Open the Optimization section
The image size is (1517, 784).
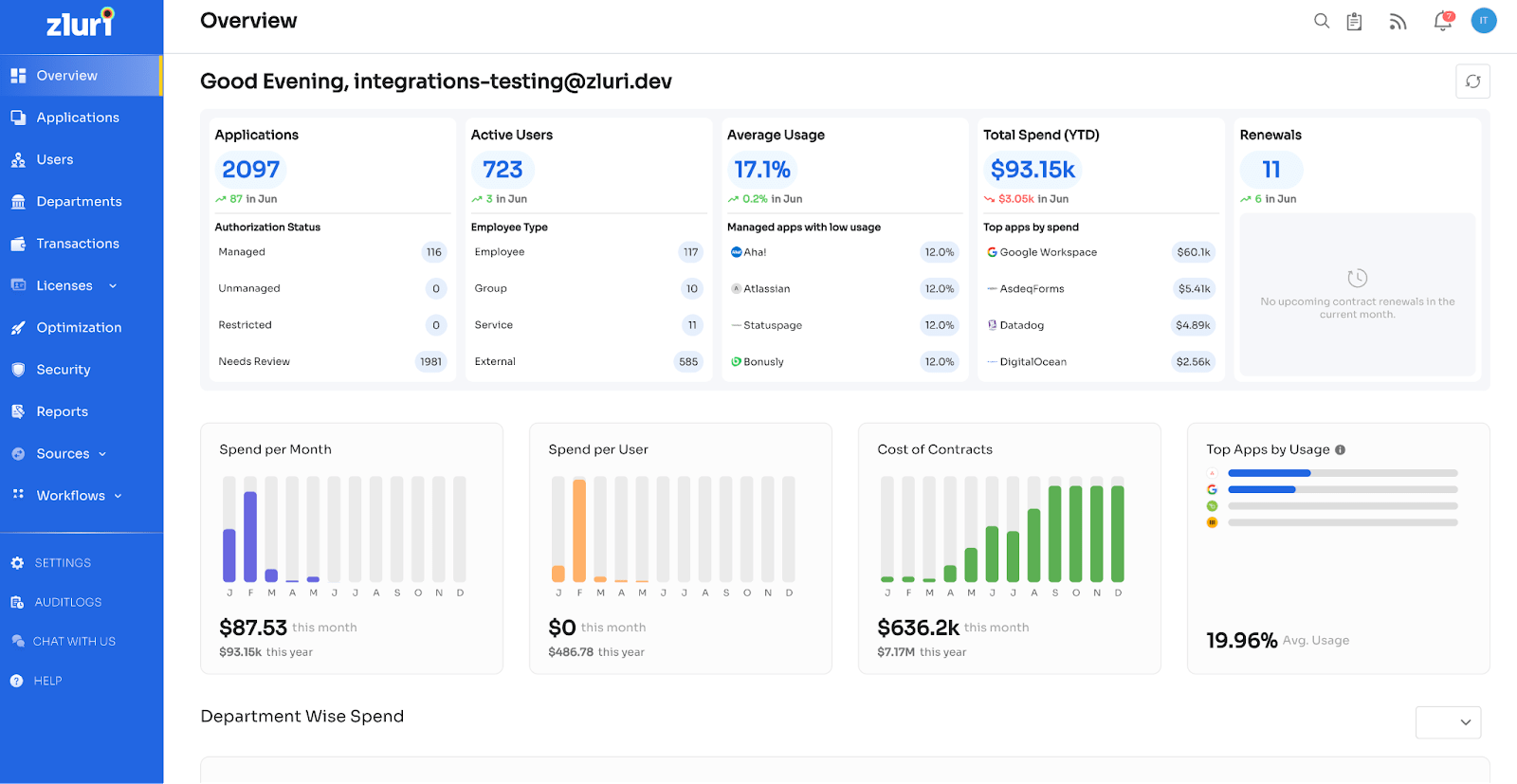pyautogui.click(x=79, y=328)
